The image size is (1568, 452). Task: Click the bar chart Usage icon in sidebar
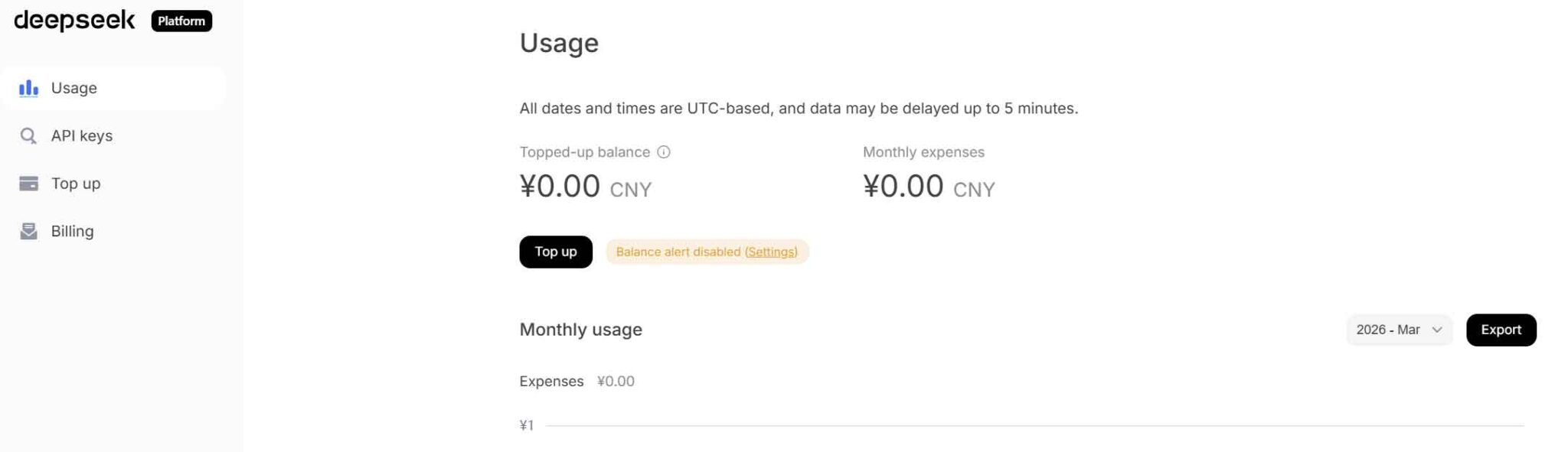click(28, 88)
